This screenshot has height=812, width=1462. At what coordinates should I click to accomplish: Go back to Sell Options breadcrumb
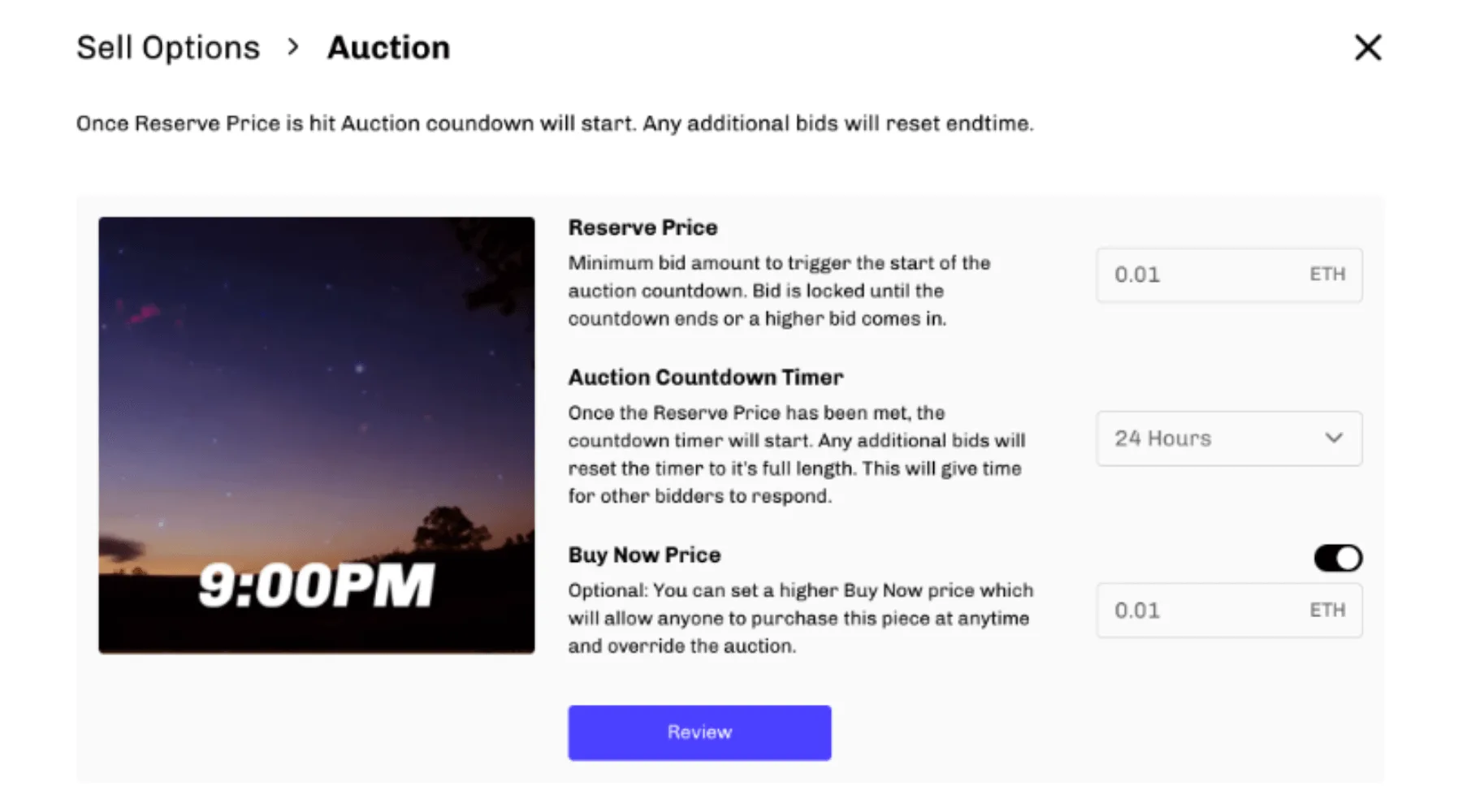pyautogui.click(x=168, y=48)
